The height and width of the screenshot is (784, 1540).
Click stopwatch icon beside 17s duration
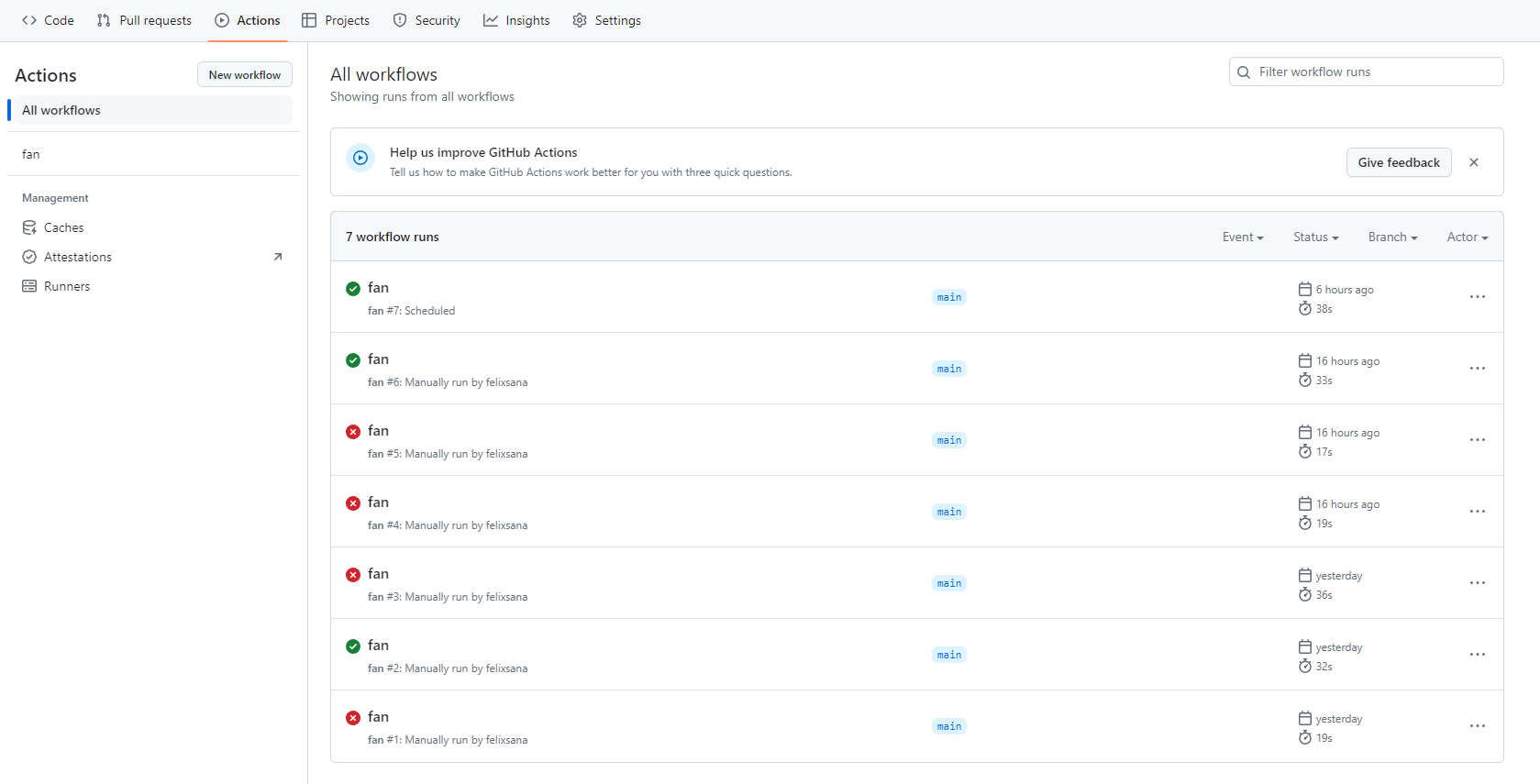pos(1305,451)
